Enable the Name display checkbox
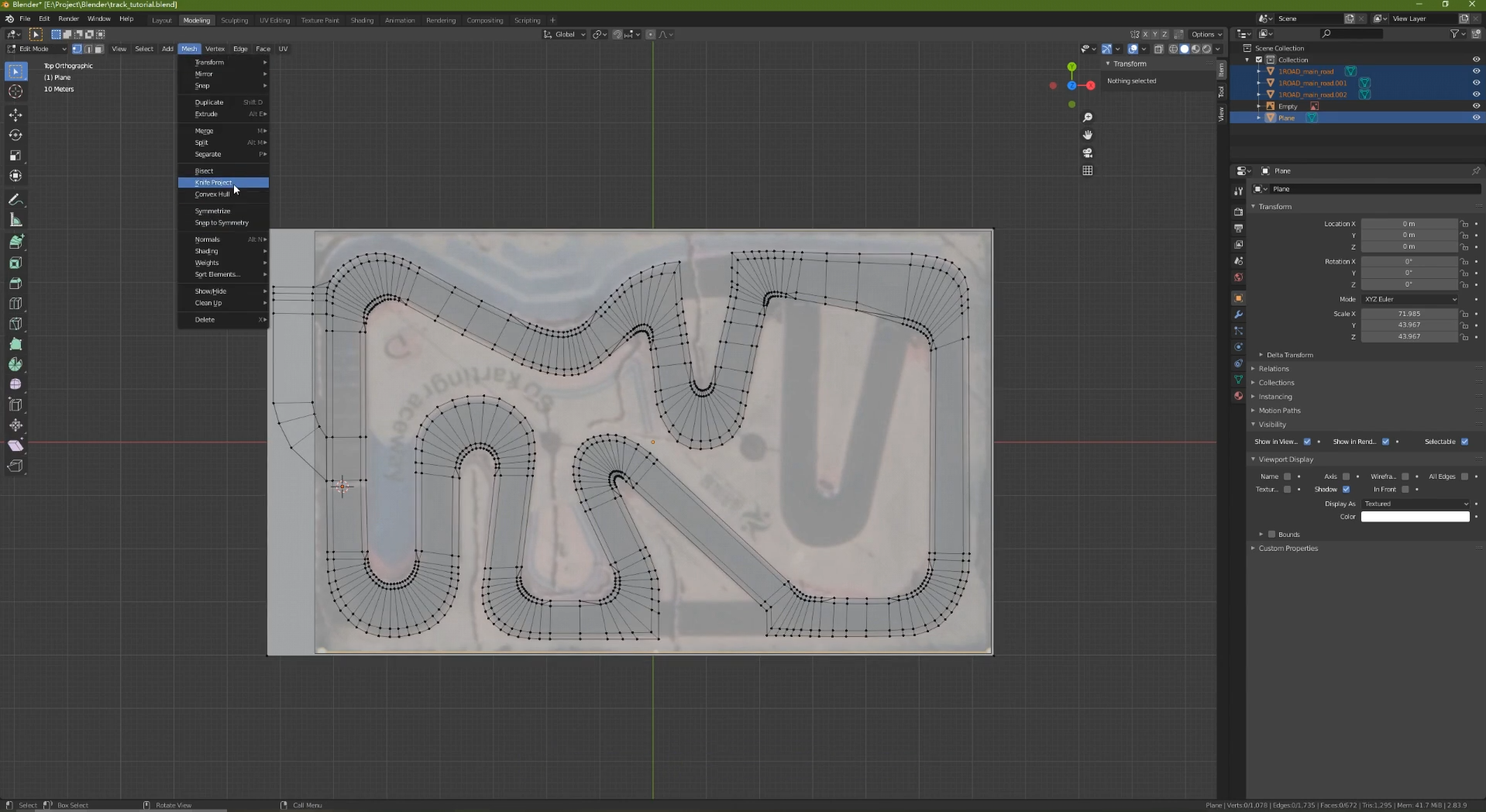The image size is (1486, 812). coord(1287,477)
